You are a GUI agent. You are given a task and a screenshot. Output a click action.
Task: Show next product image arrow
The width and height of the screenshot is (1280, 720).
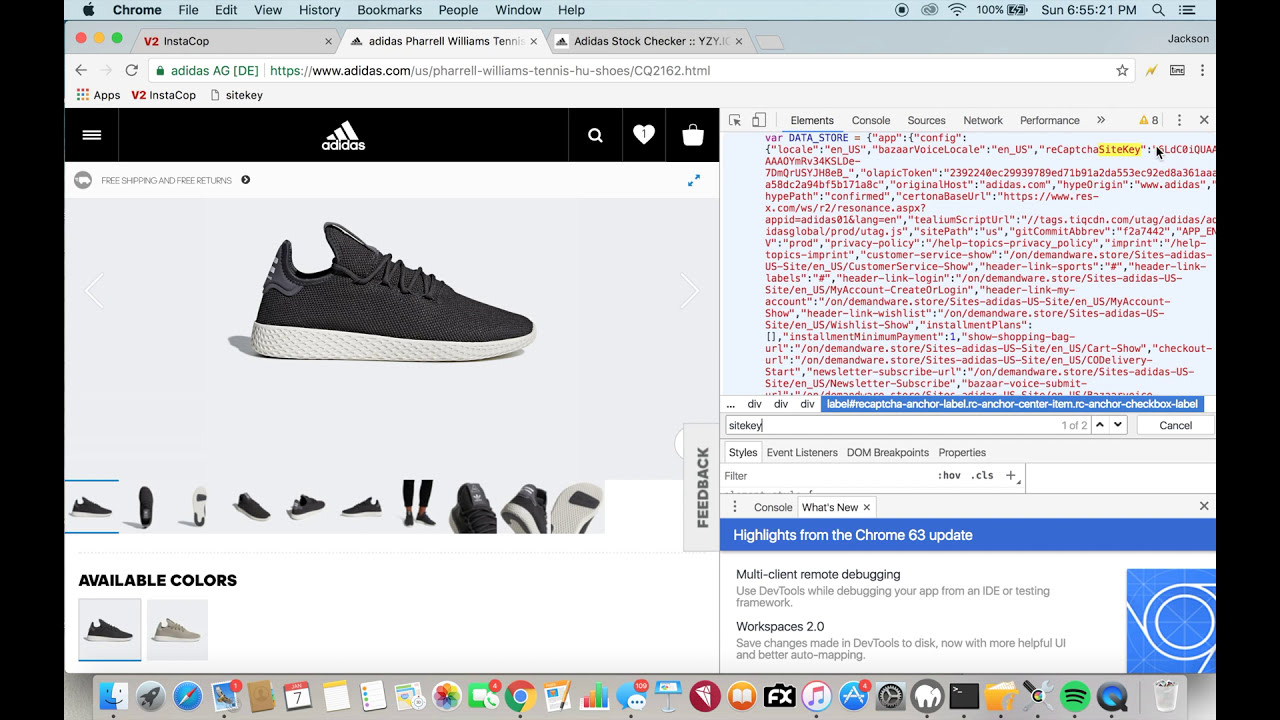coord(690,291)
